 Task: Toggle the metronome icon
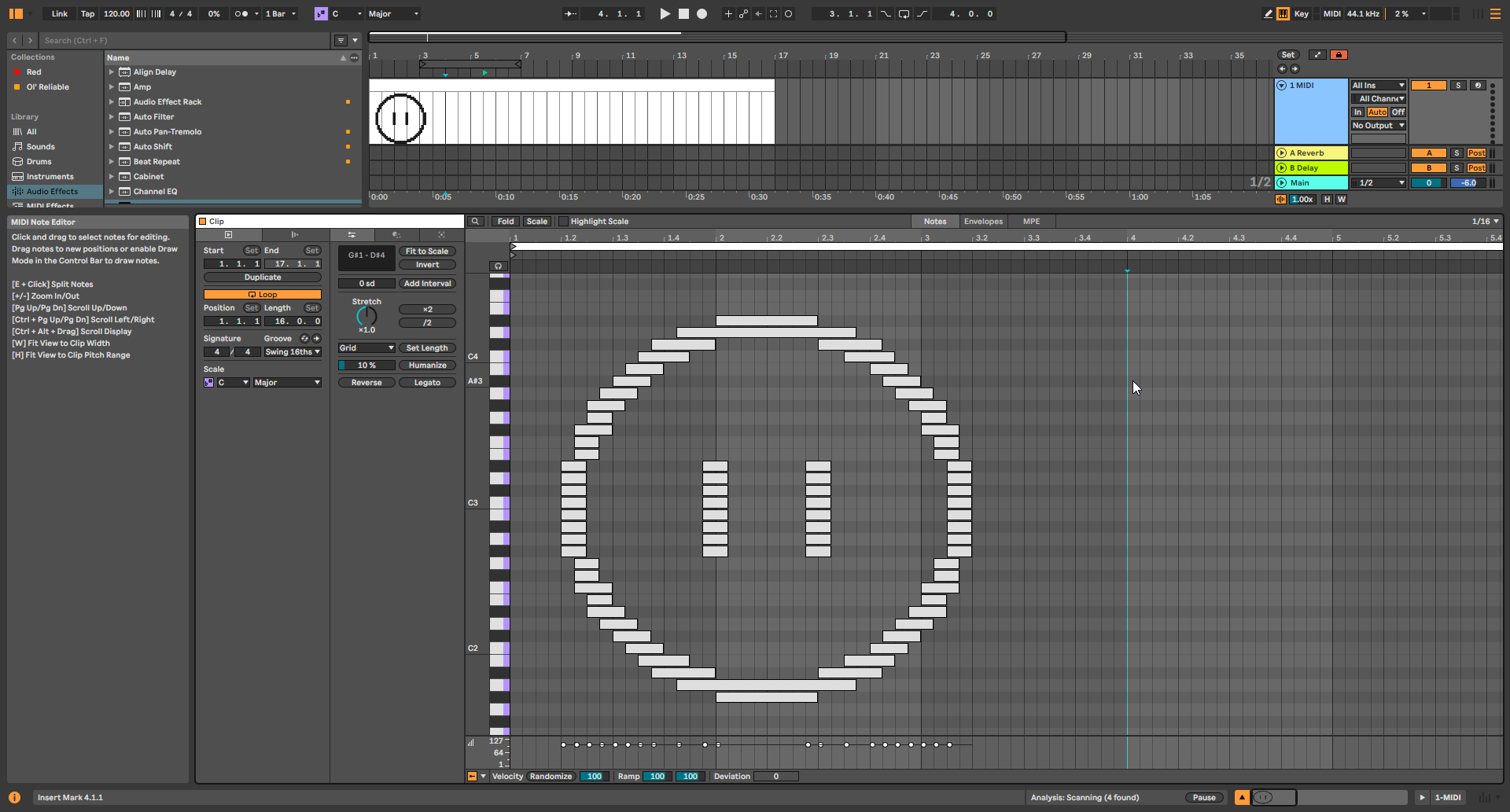(241, 13)
